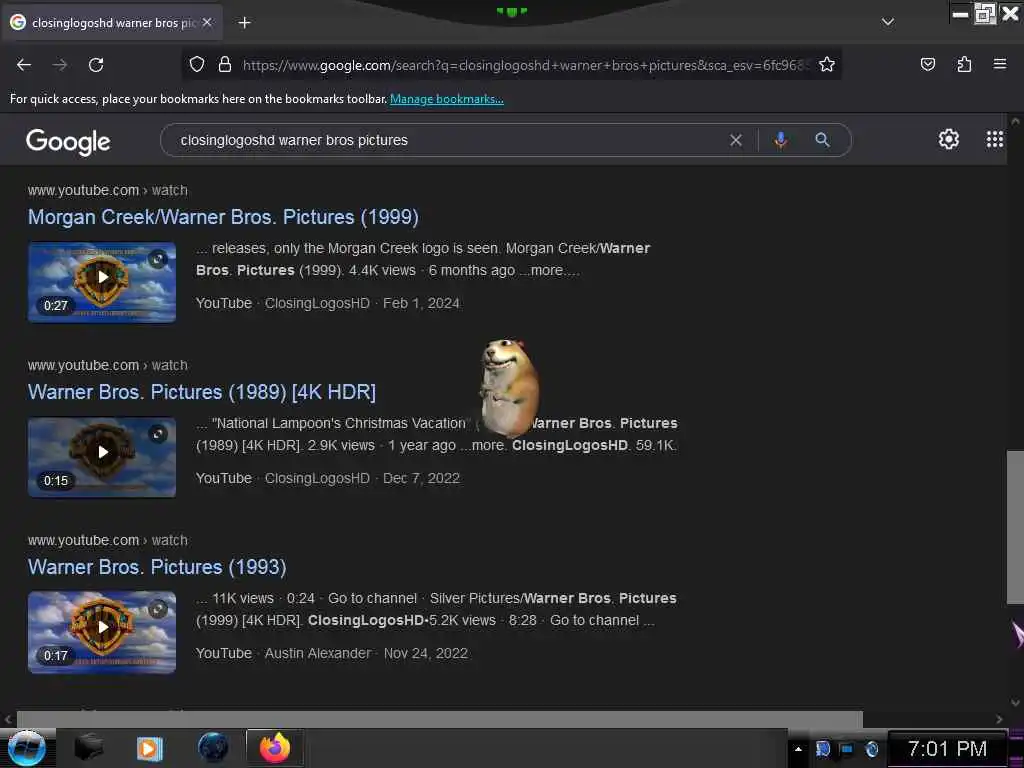1024x768 pixels.
Task: Open the globe browser taskbar icon
Action: pyautogui.click(x=213, y=748)
